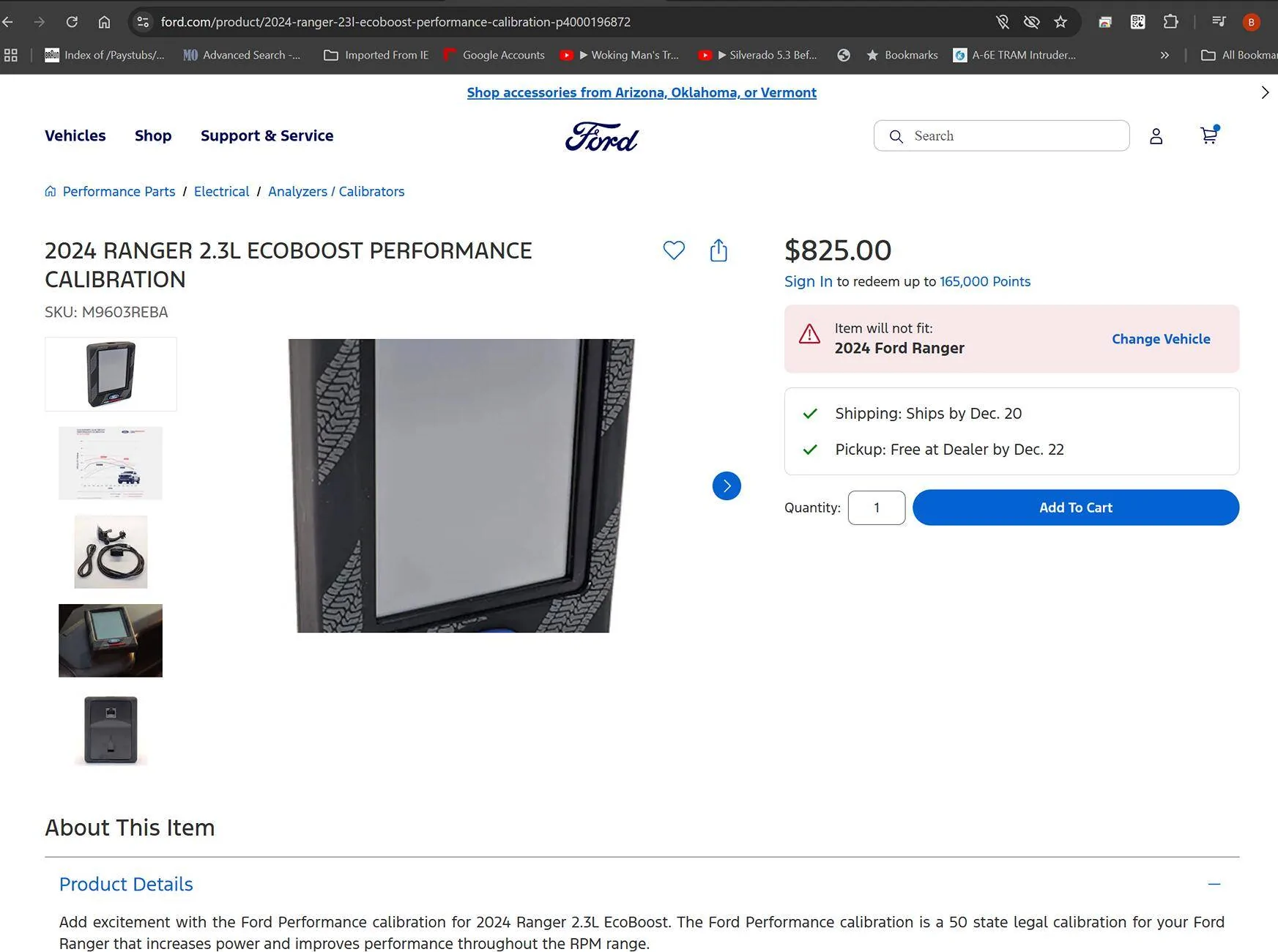The width and height of the screenshot is (1278, 952).
Task: Open the Imported From IE bookmark folder
Action: (376, 55)
